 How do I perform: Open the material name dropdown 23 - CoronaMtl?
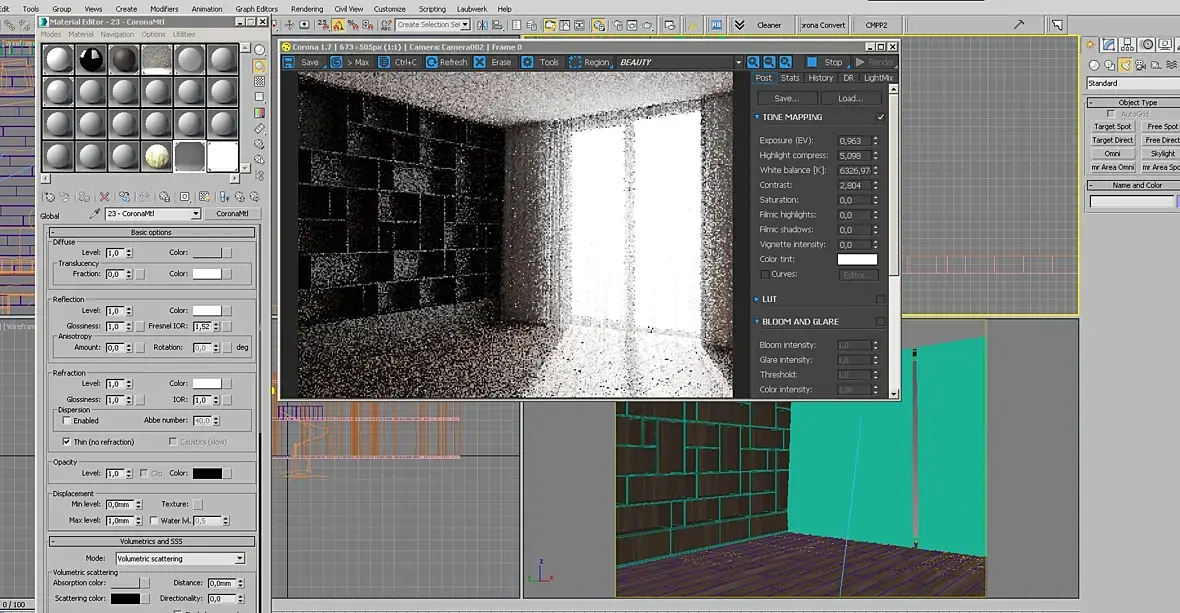(195, 214)
